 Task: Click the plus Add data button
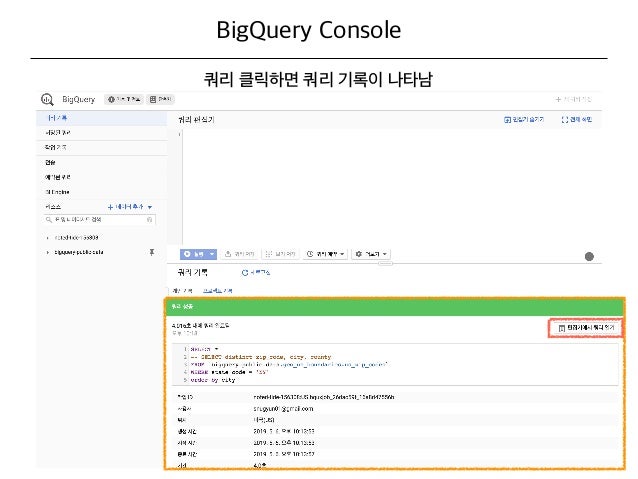point(125,207)
